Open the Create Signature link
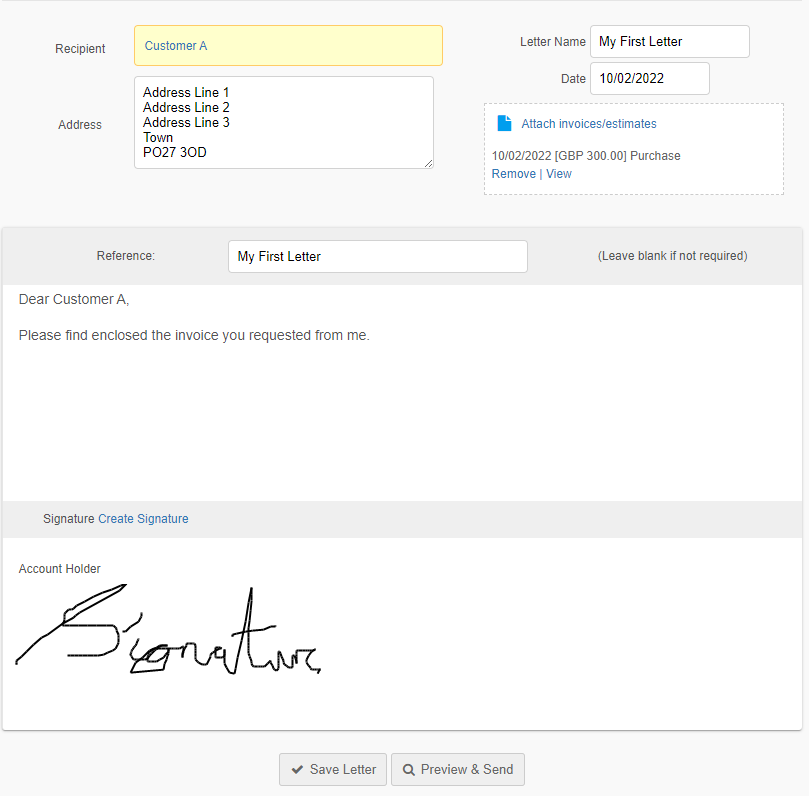Screen dimensions: 809x796 click(143, 519)
